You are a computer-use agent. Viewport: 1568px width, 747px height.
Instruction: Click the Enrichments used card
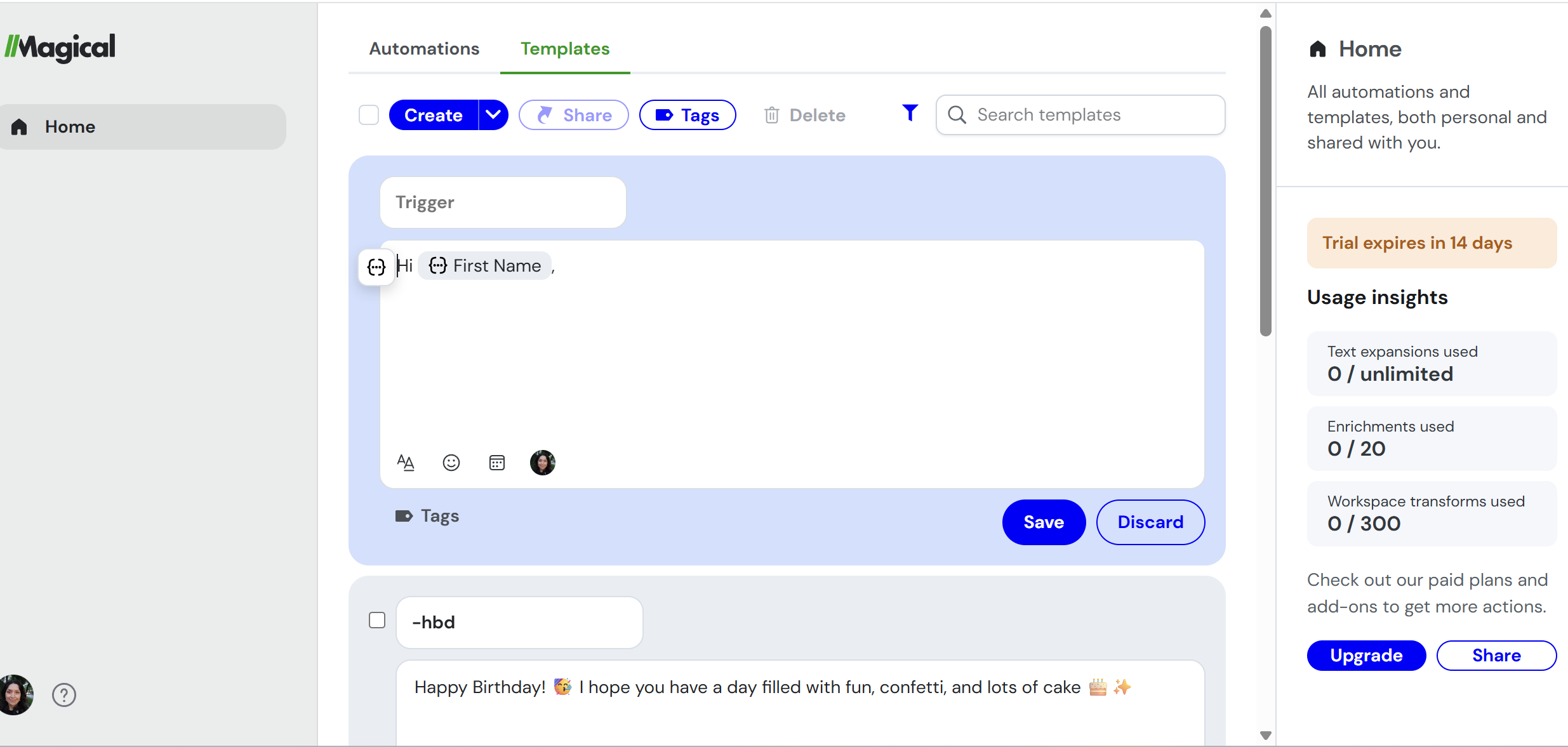click(x=1432, y=439)
